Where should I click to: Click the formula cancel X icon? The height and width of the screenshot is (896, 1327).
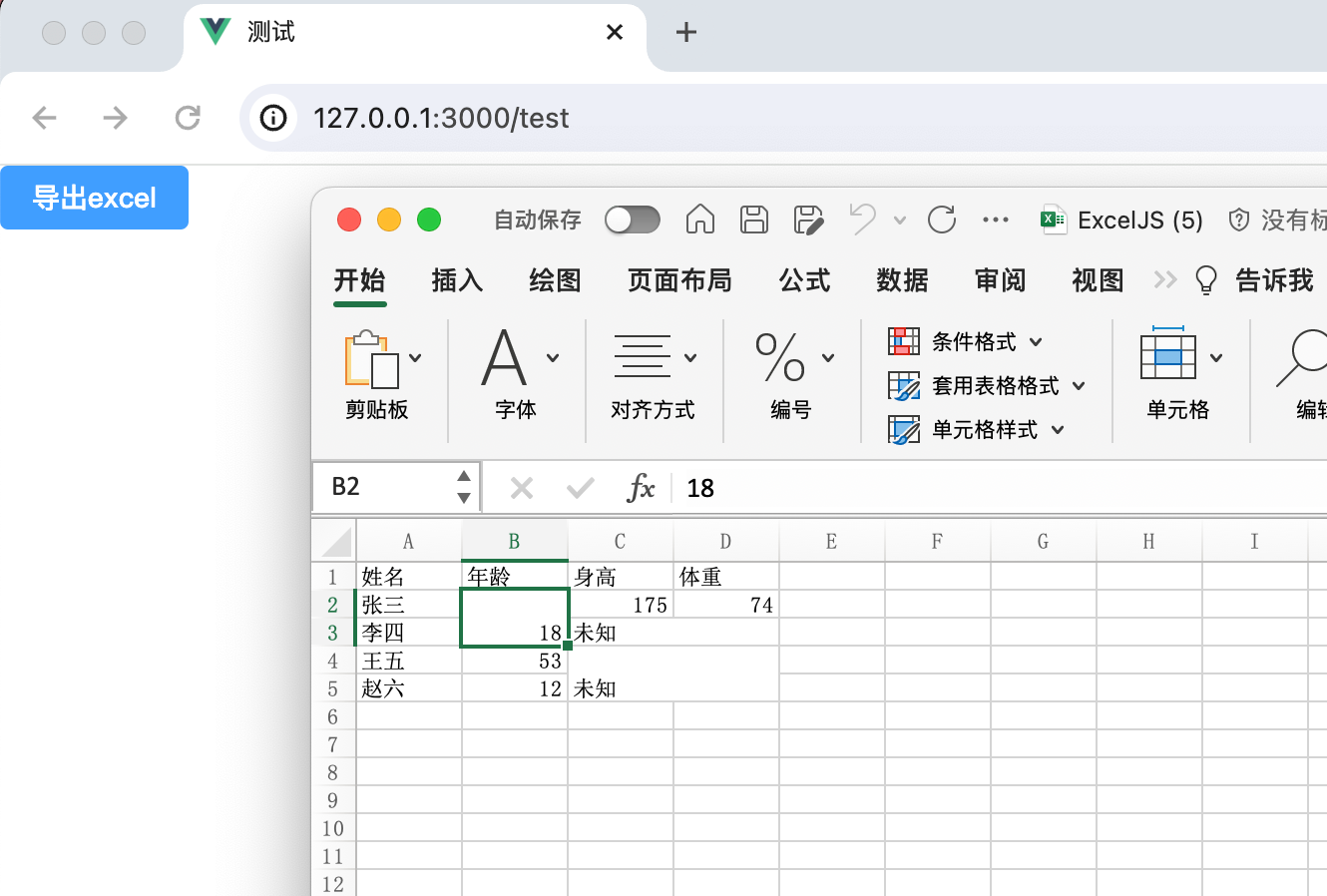tap(521, 488)
